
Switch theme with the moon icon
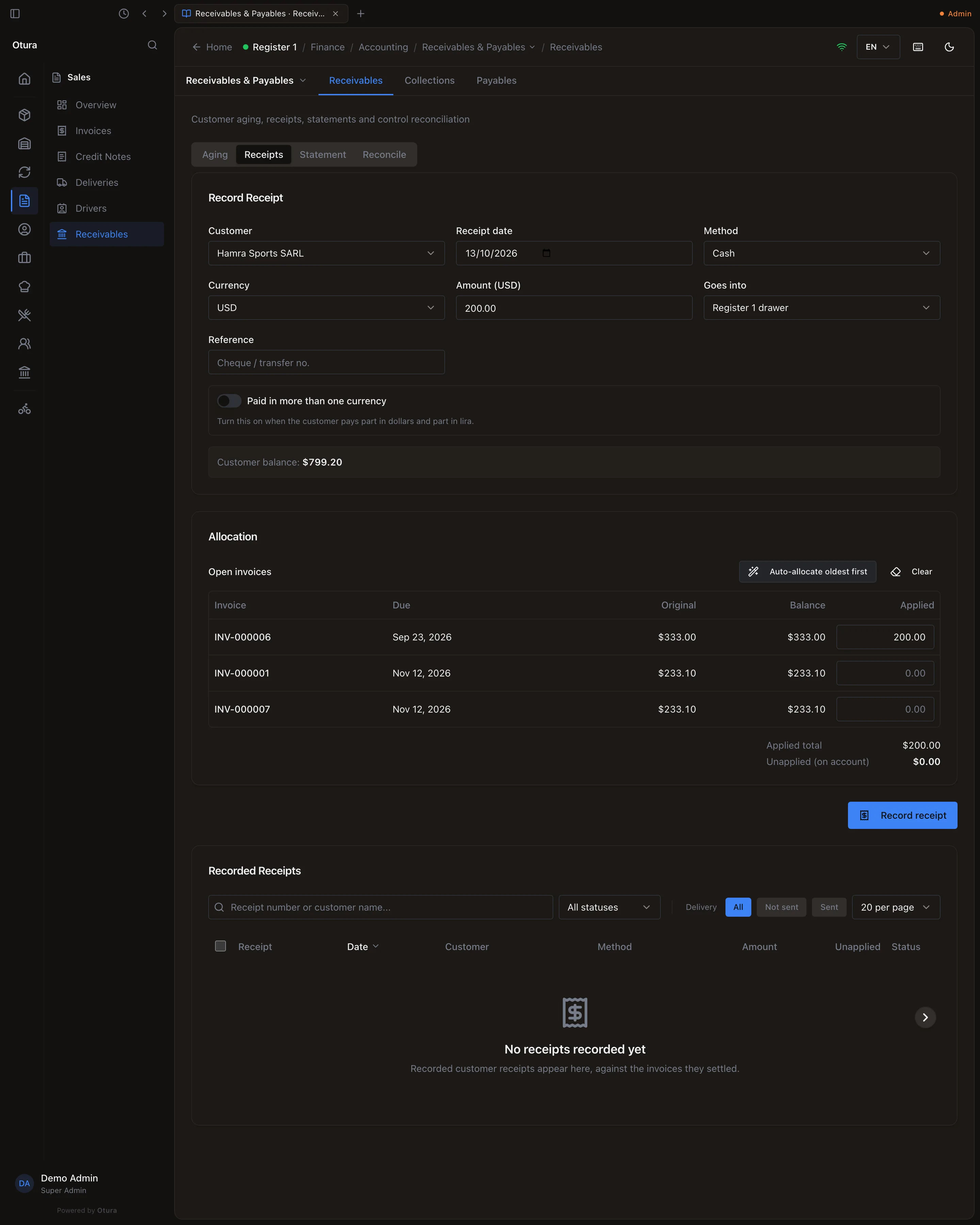click(949, 47)
